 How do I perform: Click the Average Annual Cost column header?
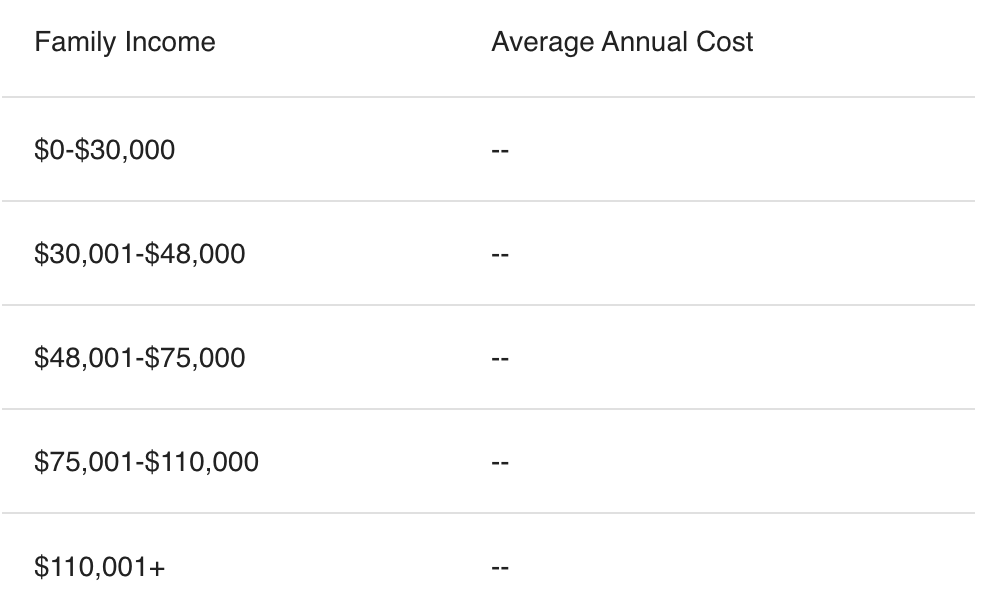[x=622, y=42]
